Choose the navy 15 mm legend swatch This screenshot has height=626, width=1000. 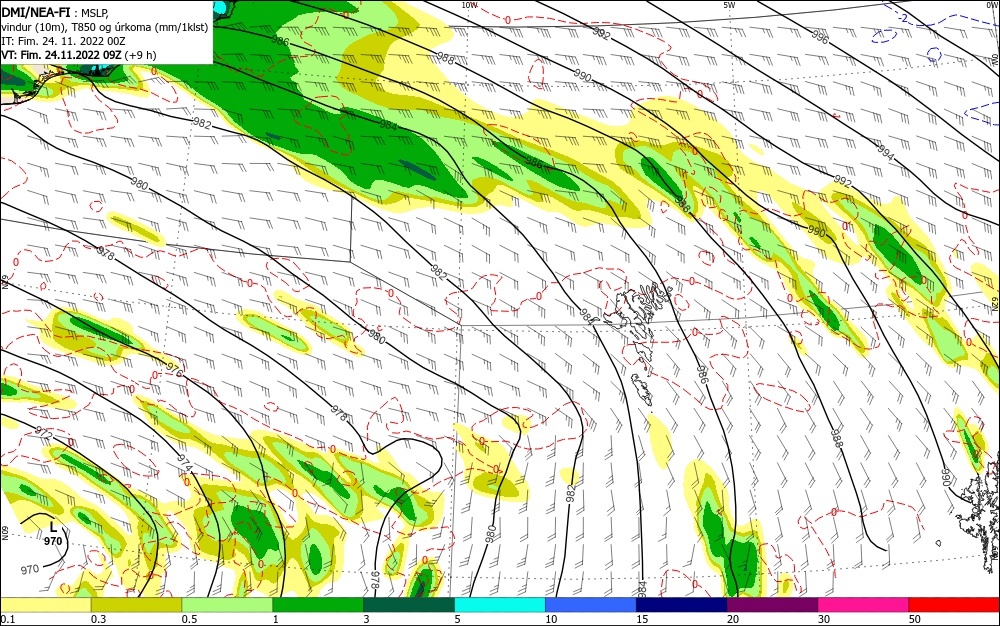(681, 605)
